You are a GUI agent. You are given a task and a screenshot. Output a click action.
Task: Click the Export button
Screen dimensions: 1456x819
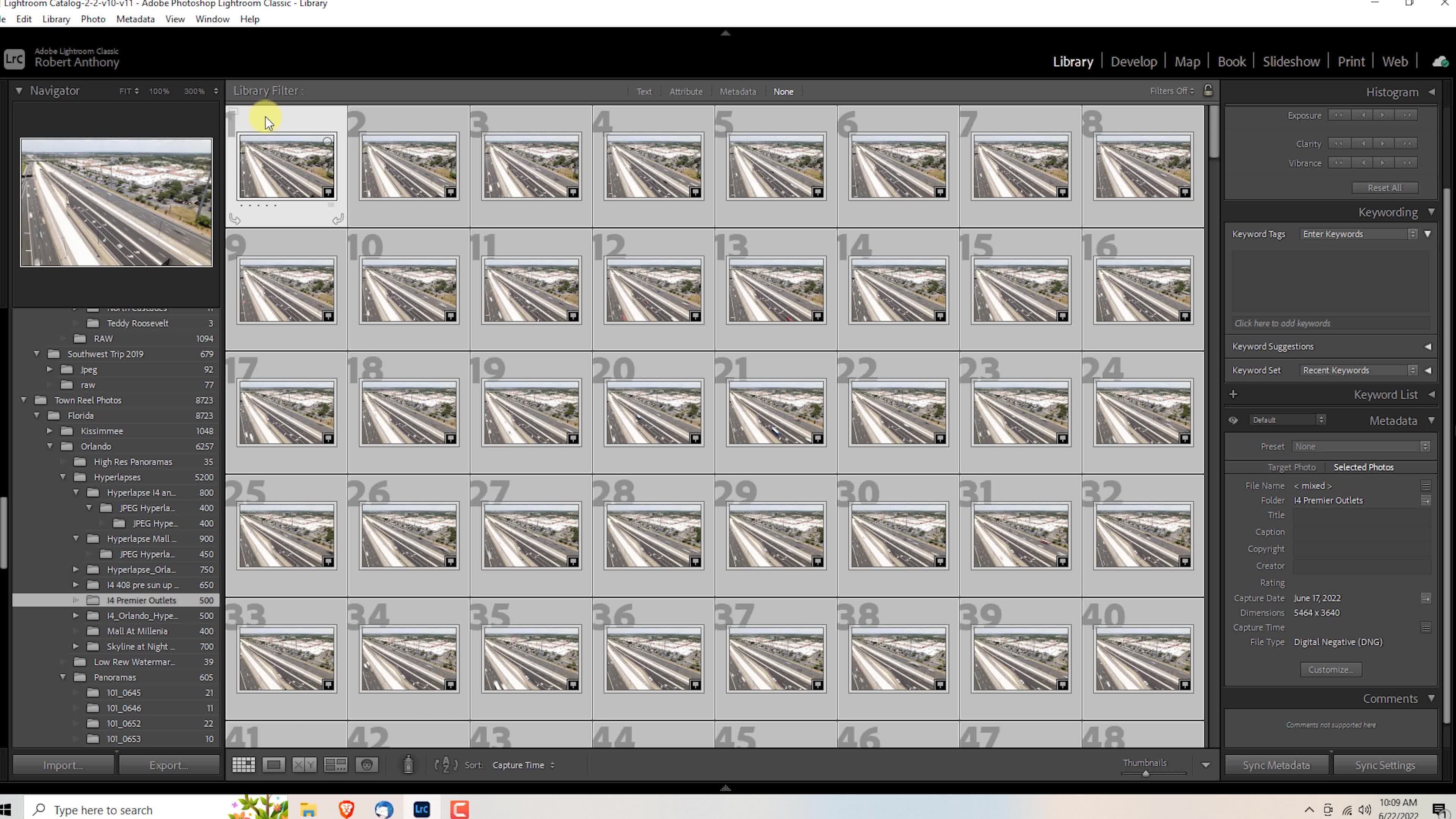coord(168,765)
